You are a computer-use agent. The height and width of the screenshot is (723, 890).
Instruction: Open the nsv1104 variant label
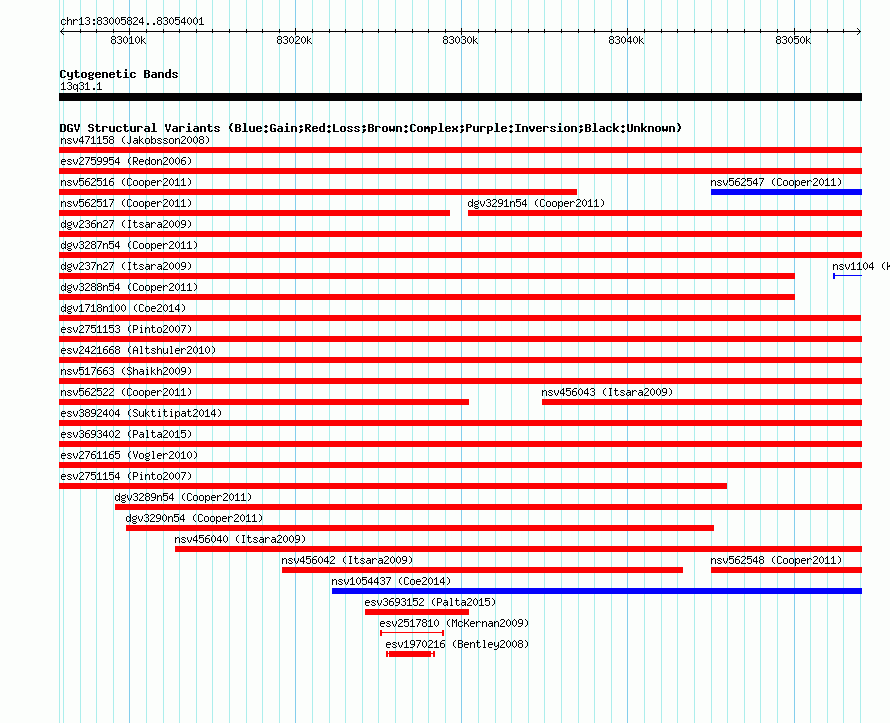point(860,266)
